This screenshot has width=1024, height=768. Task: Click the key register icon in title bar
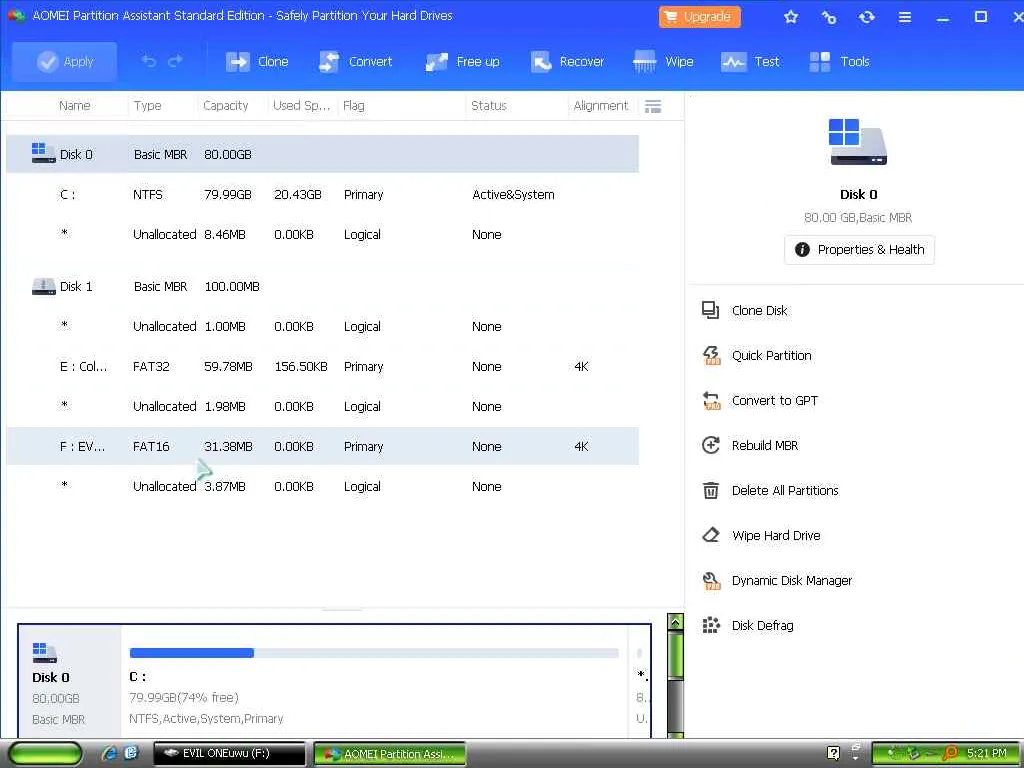829,17
